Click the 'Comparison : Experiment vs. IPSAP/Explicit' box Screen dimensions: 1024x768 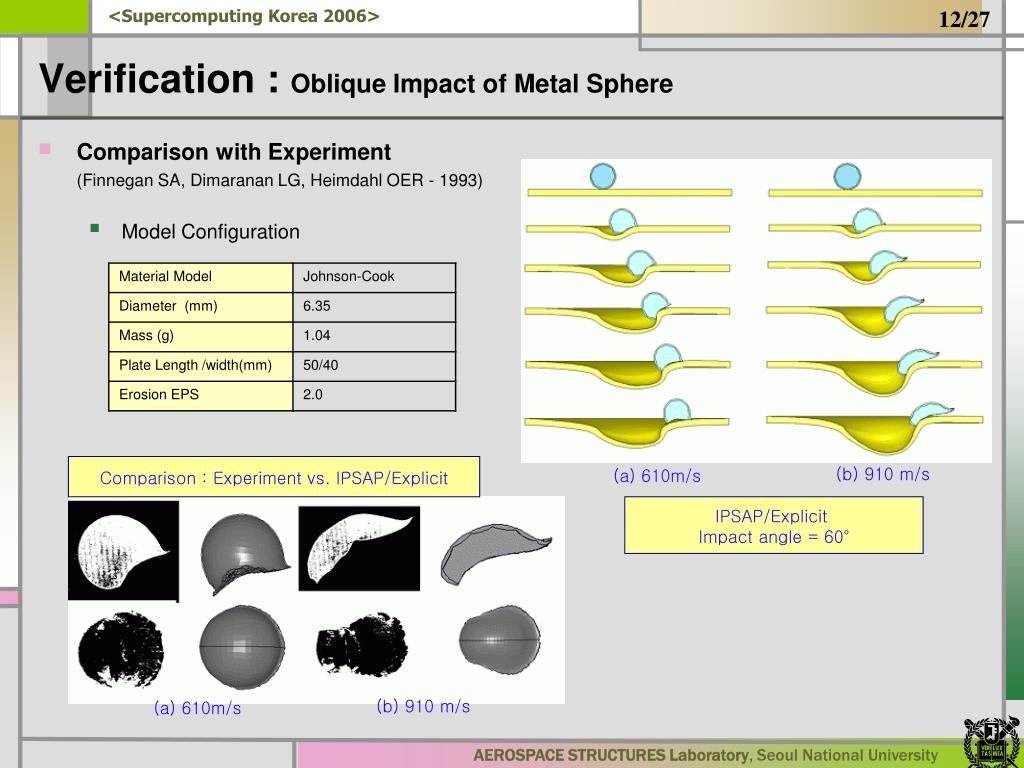274,477
